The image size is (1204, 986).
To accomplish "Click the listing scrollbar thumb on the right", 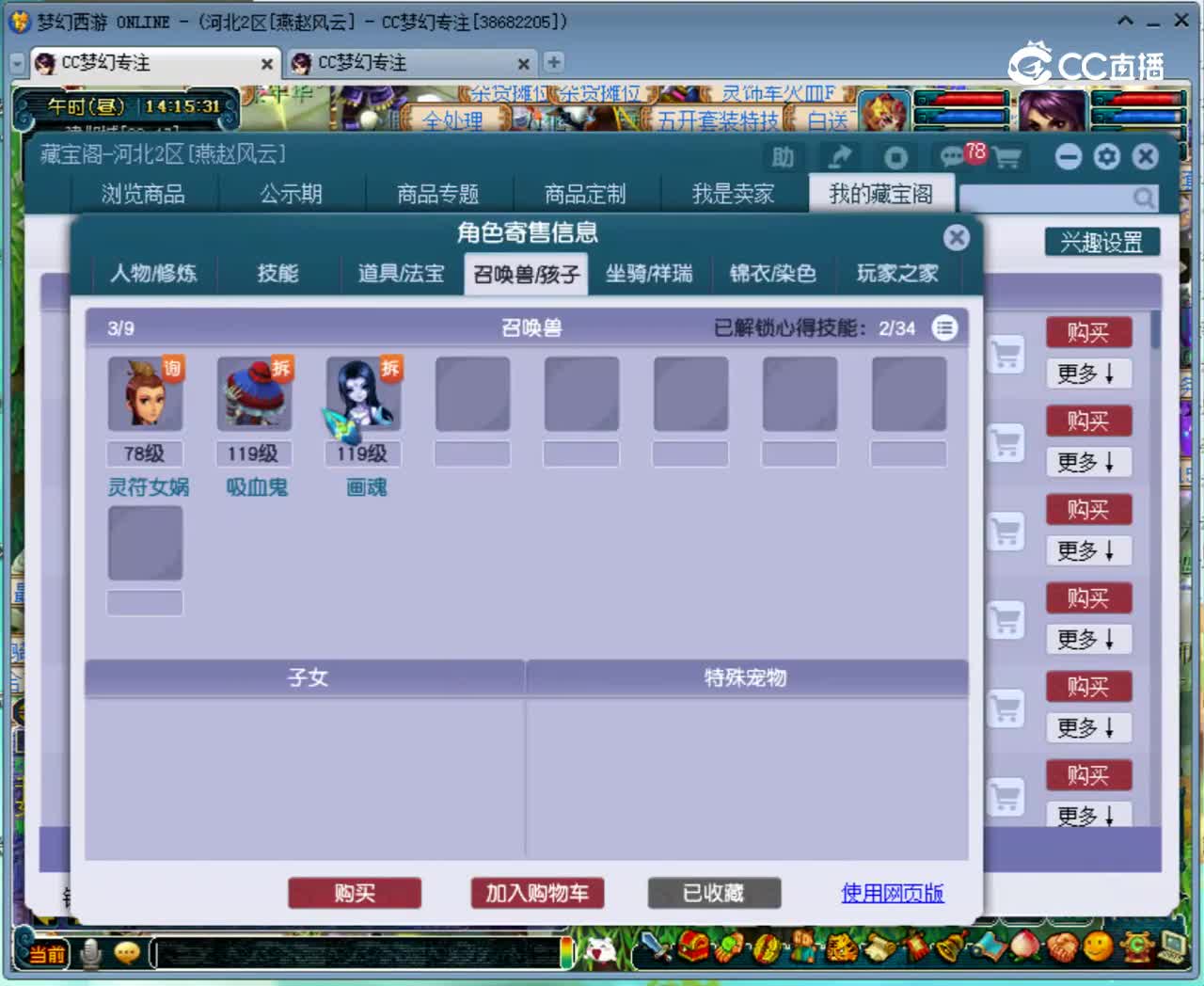I will tap(1155, 331).
